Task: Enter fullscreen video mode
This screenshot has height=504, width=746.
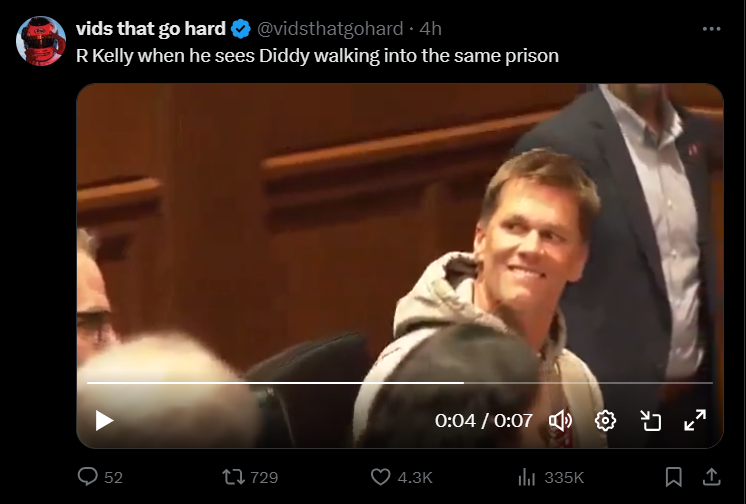Action: (x=695, y=421)
